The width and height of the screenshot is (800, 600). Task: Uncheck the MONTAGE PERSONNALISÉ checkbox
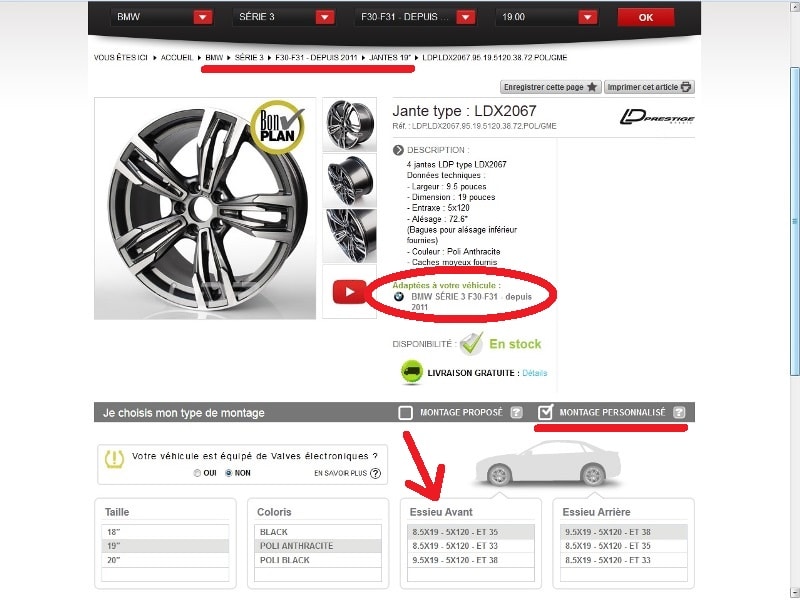545,412
